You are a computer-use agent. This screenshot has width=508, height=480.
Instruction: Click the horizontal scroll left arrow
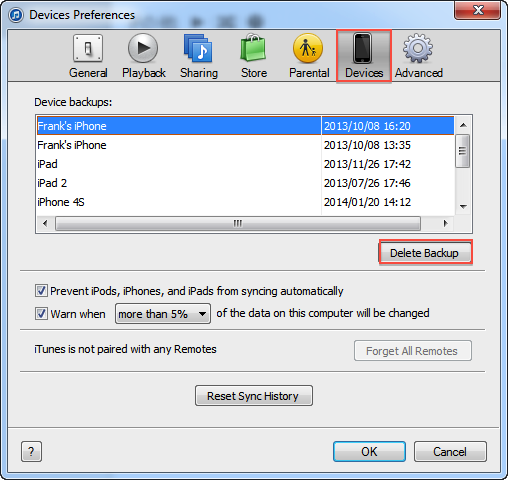[x=46, y=223]
